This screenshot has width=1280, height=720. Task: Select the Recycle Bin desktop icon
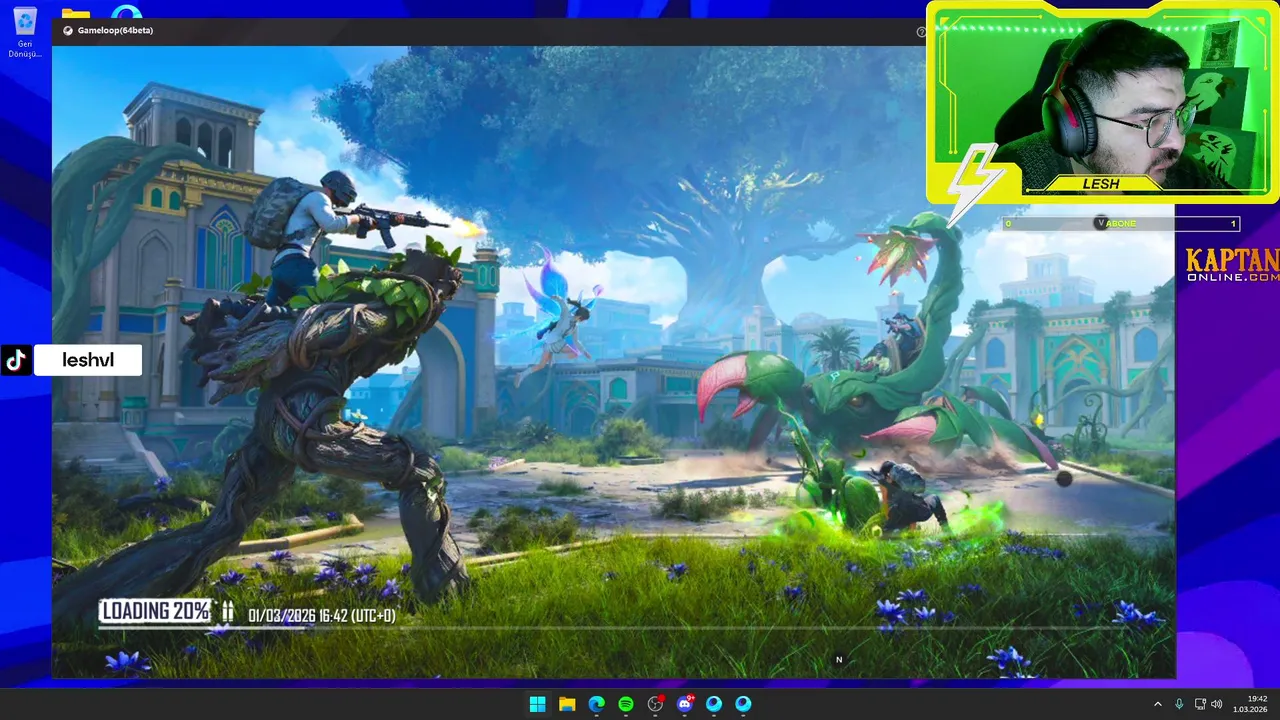point(25,33)
